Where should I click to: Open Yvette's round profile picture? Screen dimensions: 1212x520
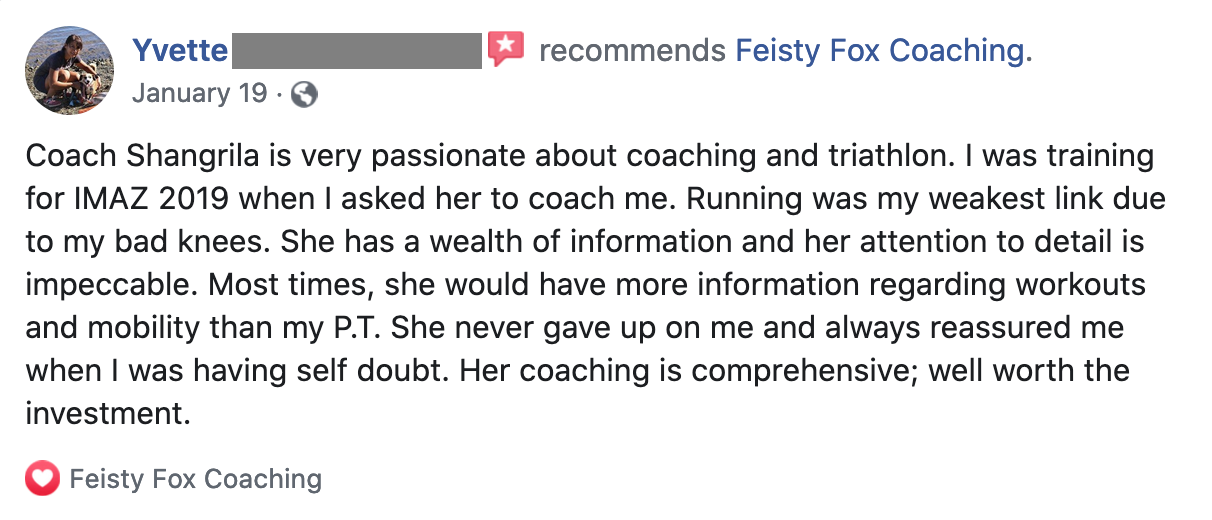[69, 71]
